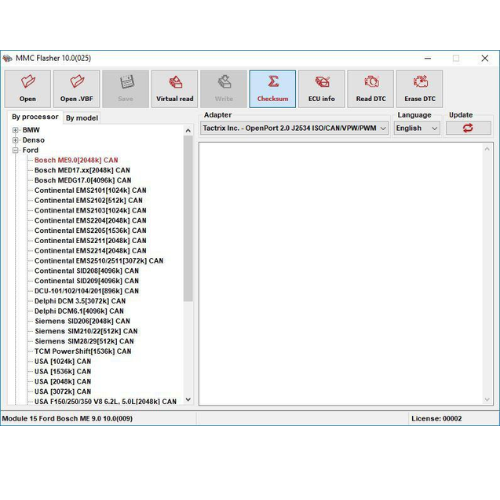Close the MMC Flasher window
500x500 pixels.
coord(485,59)
